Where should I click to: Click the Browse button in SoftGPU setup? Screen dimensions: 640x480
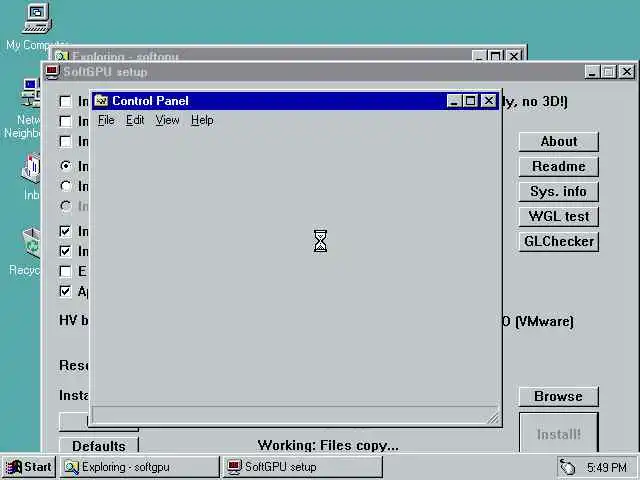558,396
